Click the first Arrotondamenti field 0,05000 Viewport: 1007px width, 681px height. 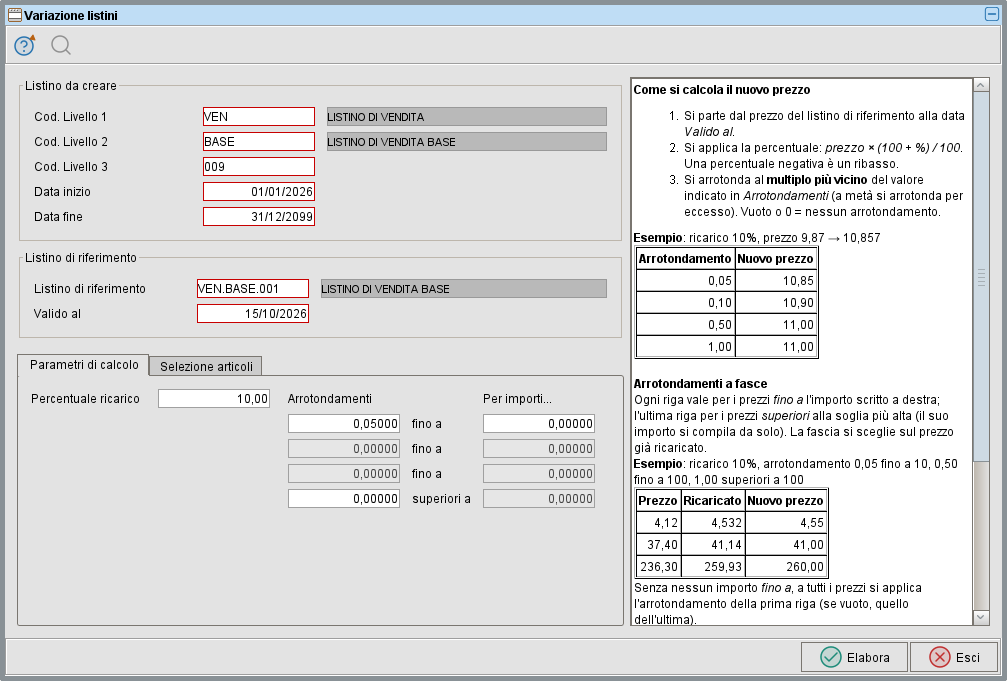[x=344, y=423]
